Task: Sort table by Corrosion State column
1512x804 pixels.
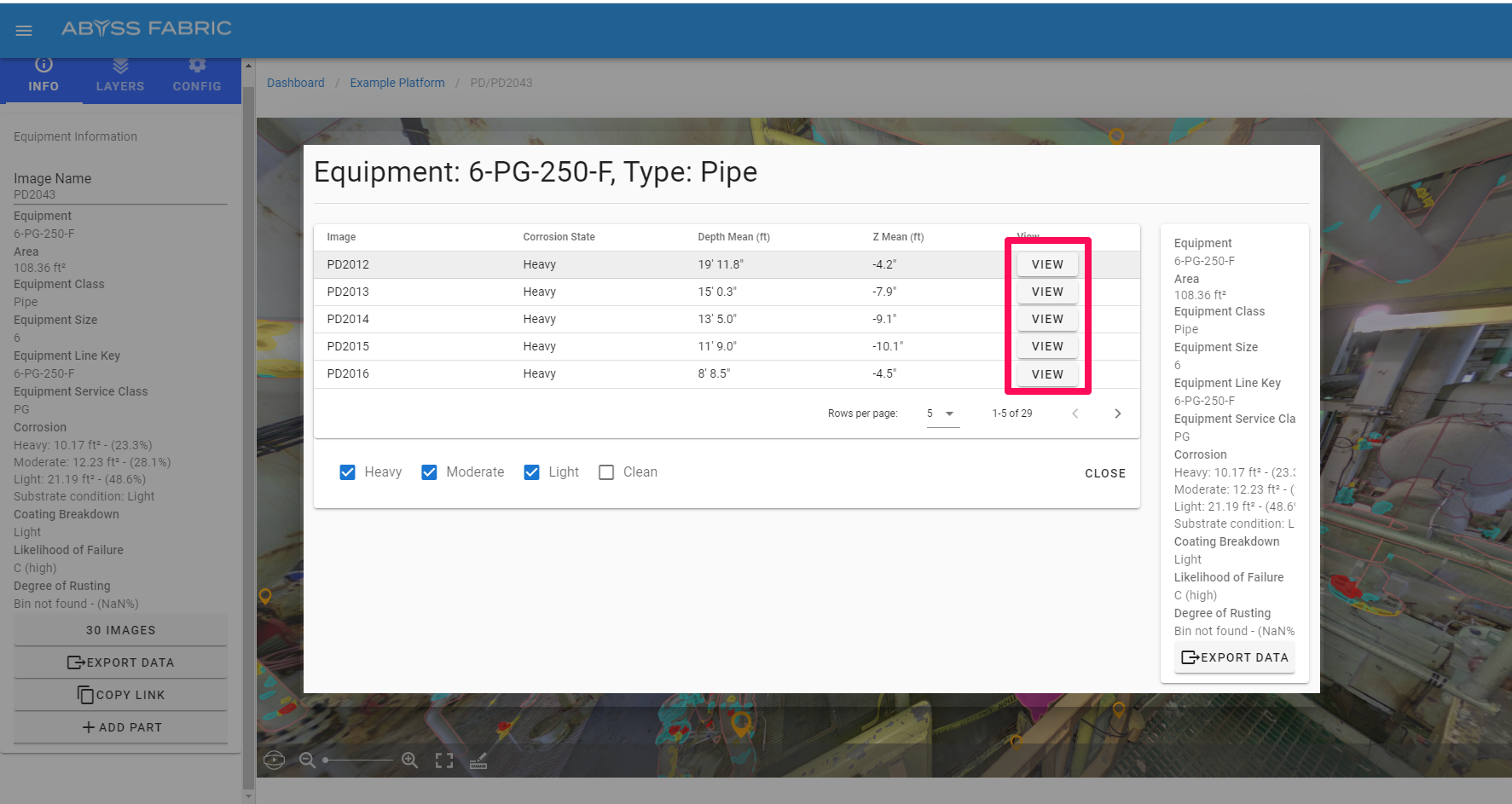Action: [559, 237]
